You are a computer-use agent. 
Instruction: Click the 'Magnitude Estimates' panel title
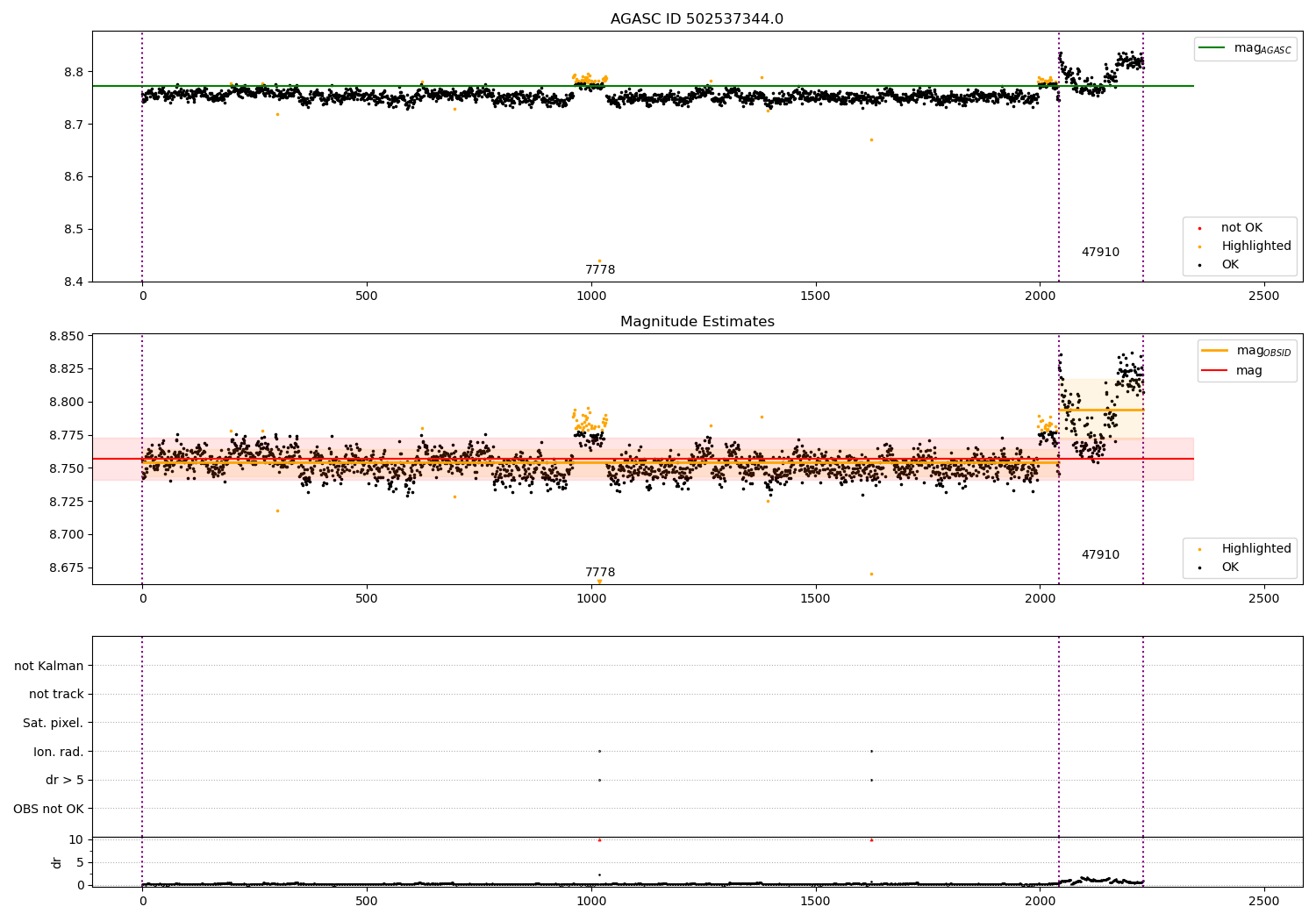coord(697,322)
